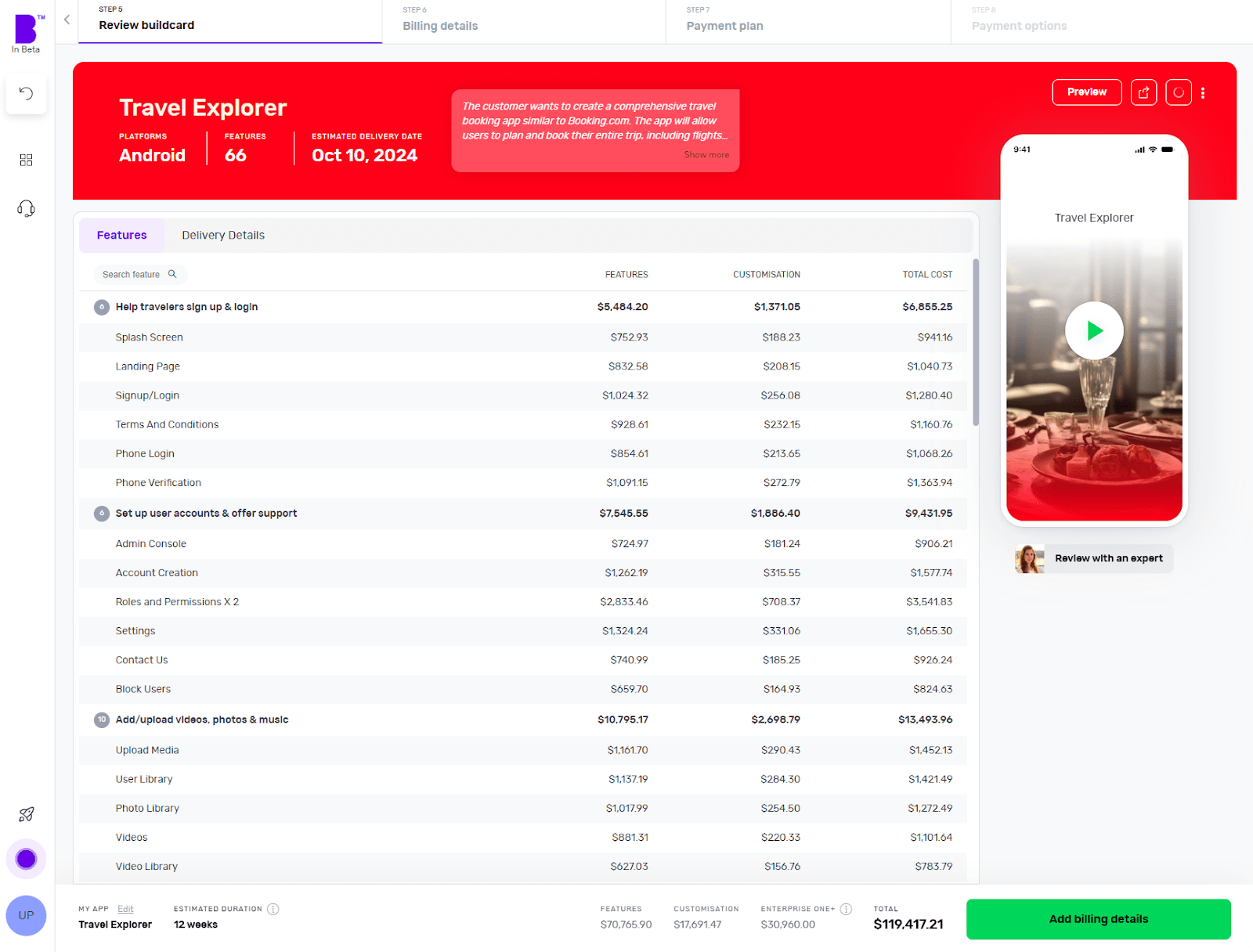Screen dimensions: 1253x952
Task: Switch to the Features tab
Action: pyautogui.click(x=121, y=235)
